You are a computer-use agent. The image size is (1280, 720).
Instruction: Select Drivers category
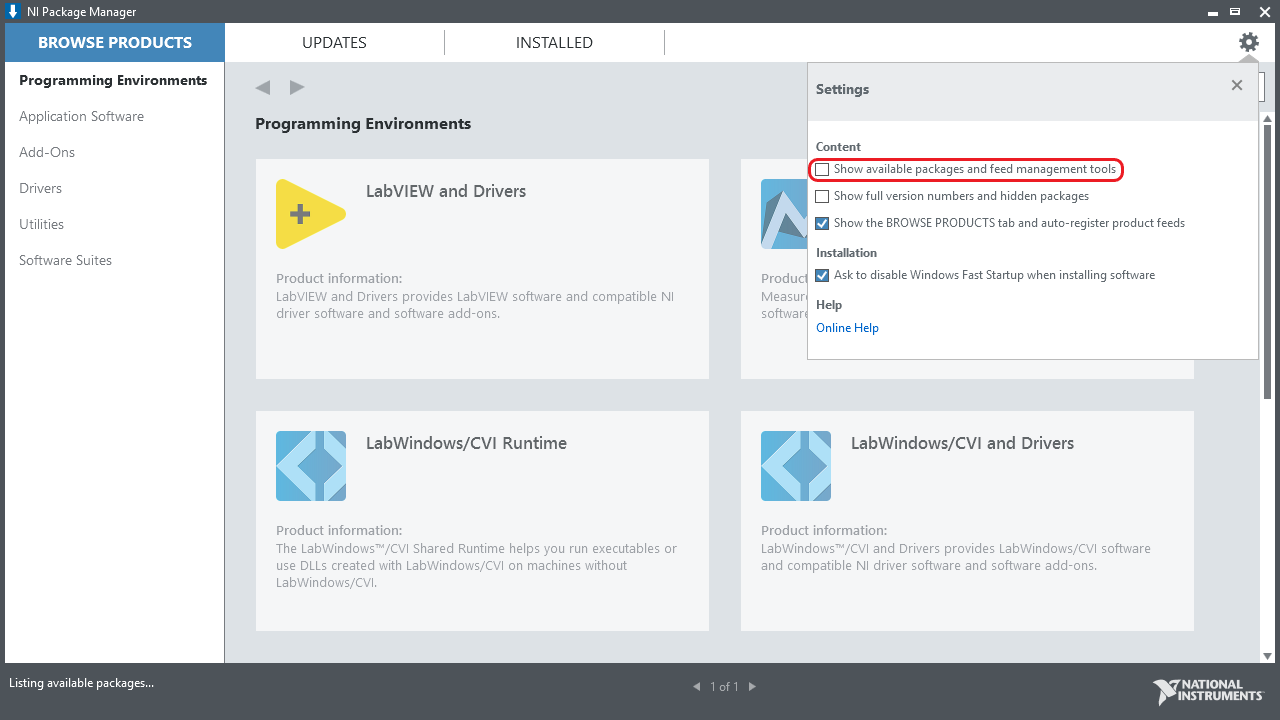coord(40,188)
